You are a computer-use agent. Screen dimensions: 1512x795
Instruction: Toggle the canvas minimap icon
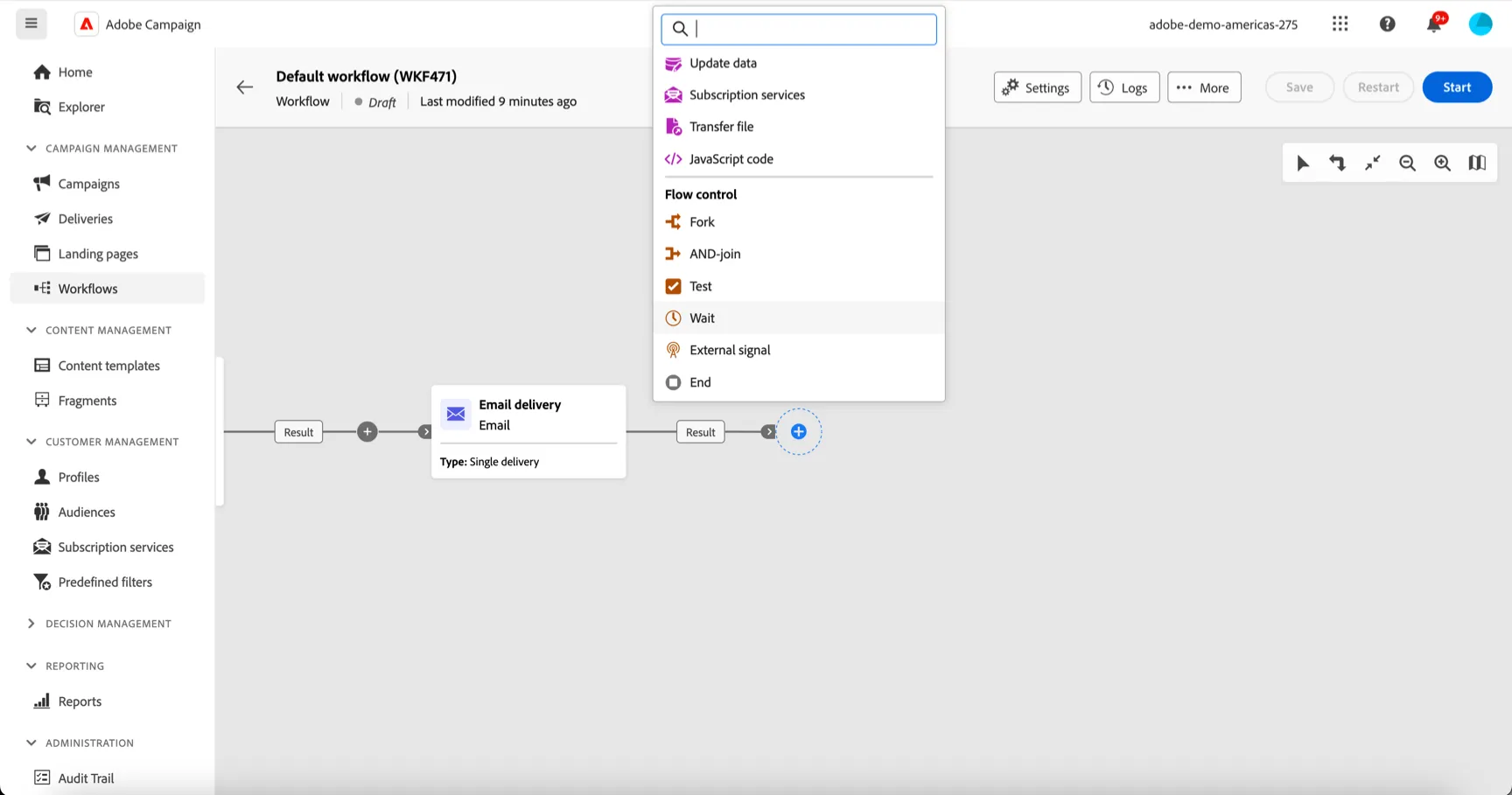point(1477,163)
